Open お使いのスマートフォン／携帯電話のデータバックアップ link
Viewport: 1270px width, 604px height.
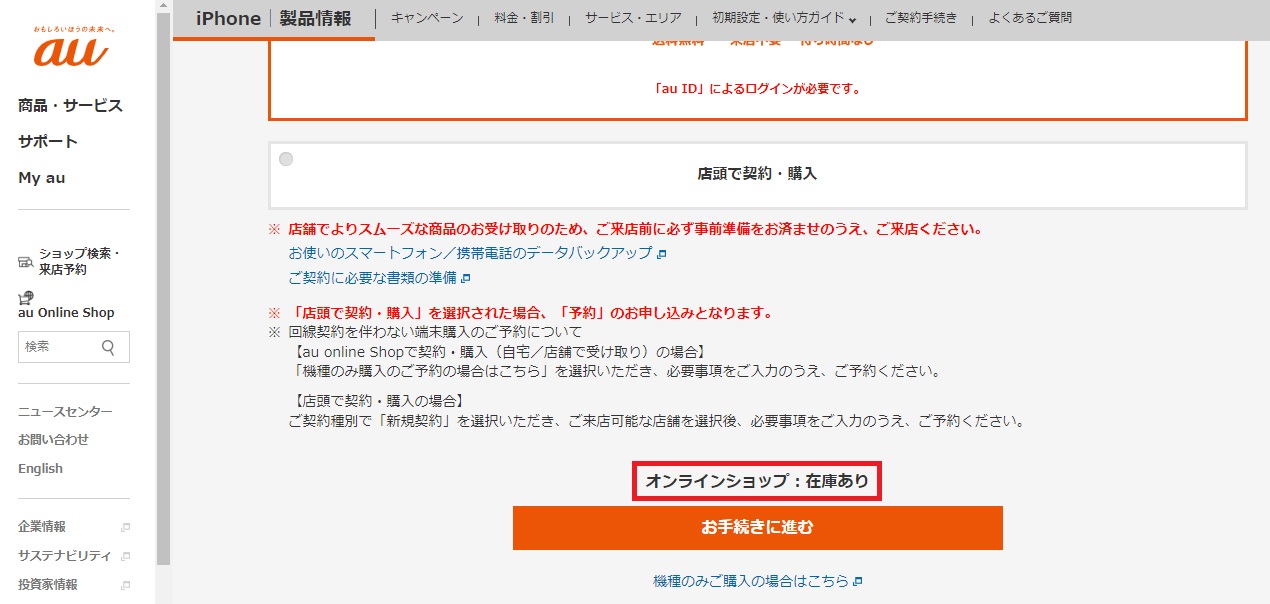click(x=470, y=253)
